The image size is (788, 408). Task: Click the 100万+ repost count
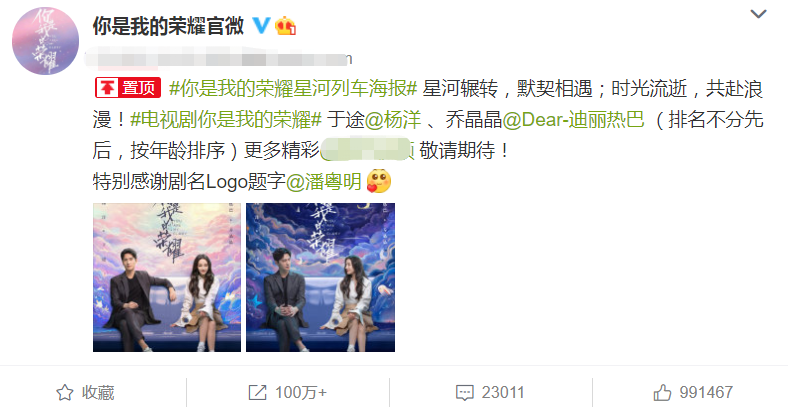coord(301,392)
